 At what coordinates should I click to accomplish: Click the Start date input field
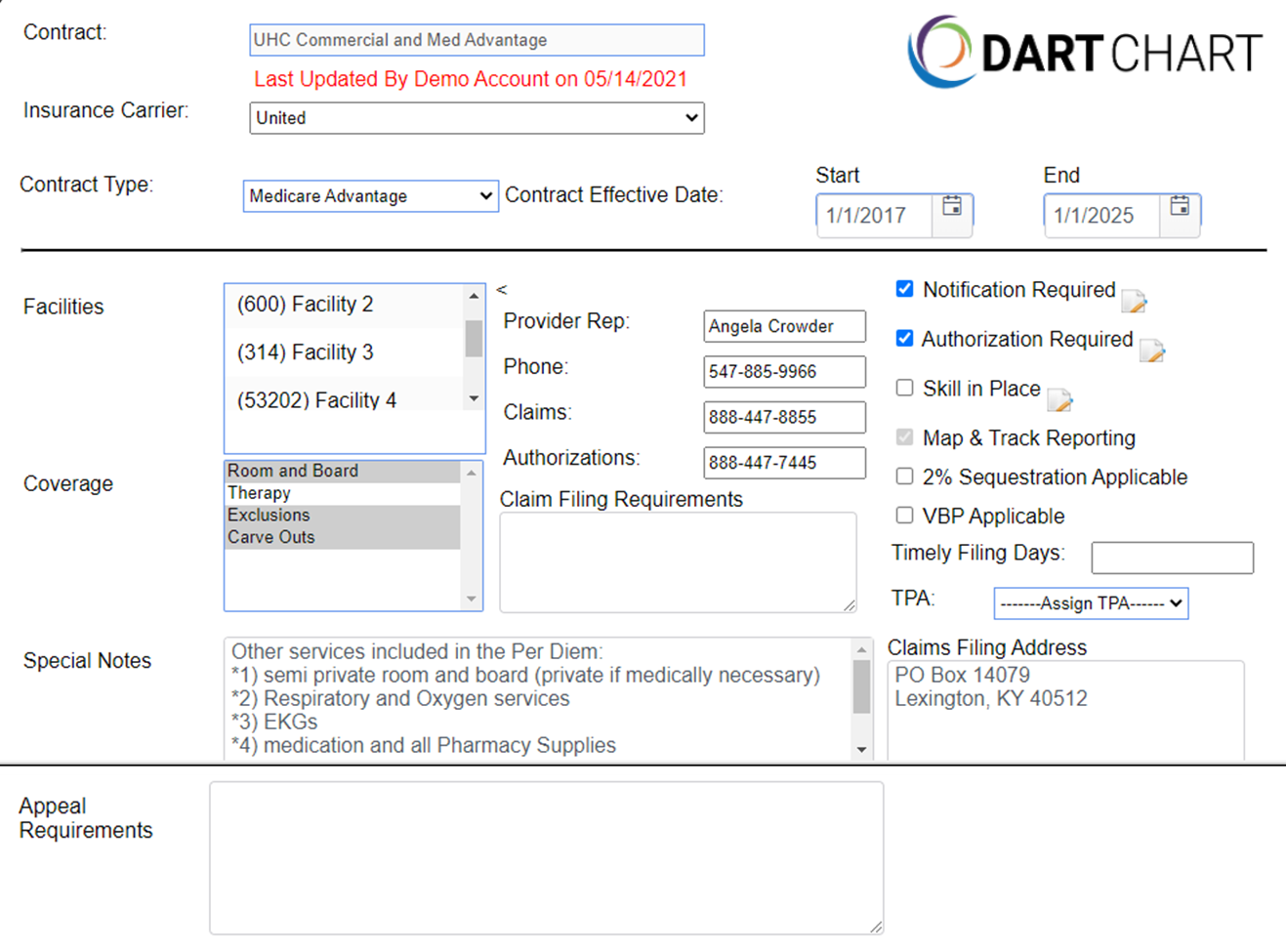(875, 216)
